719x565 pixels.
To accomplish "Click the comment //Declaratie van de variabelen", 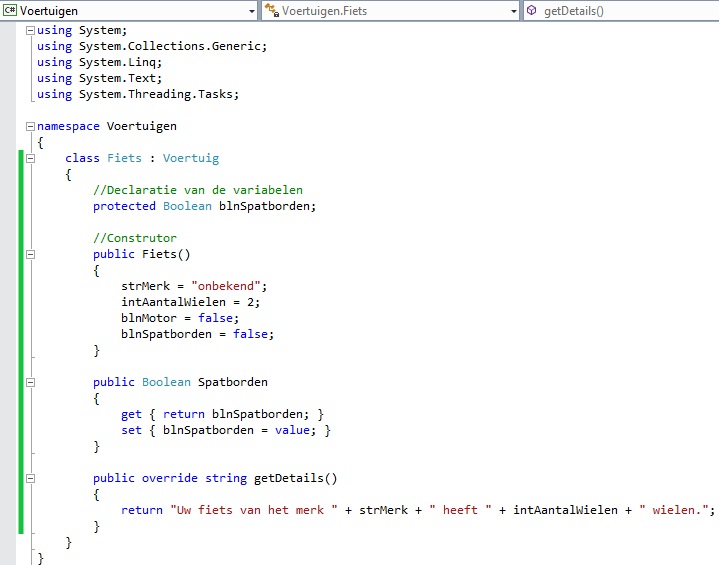I will [198, 190].
